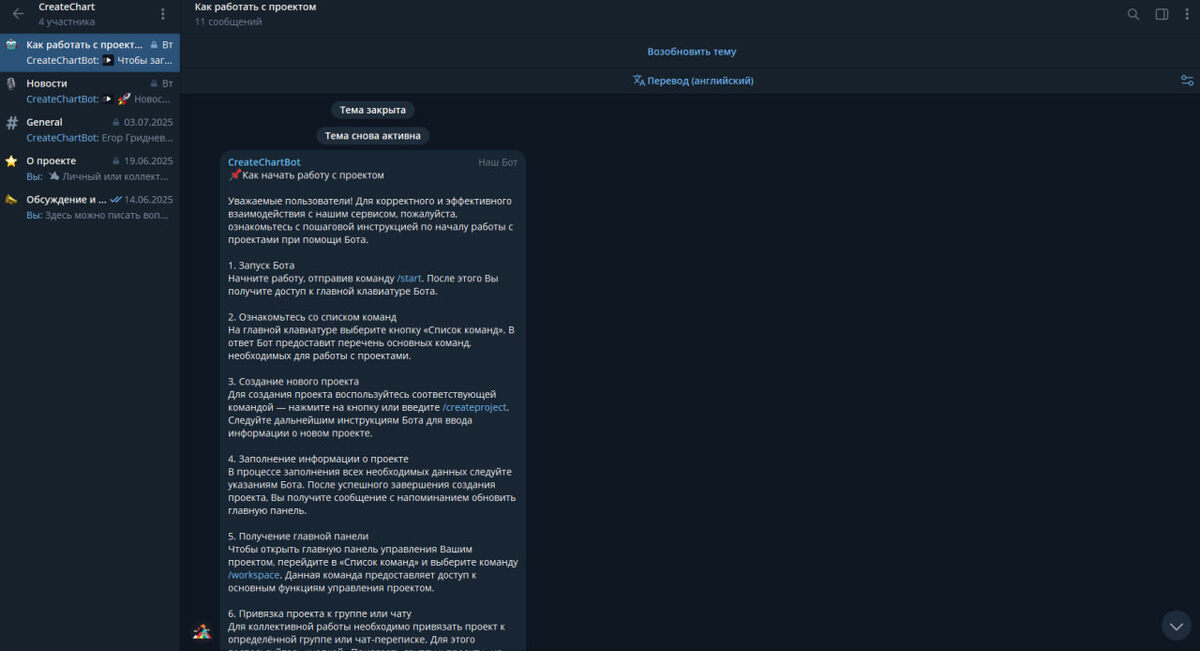Open the three-dot menu in the topic header
Image resolution: width=1200 pixels, height=651 pixels.
click(1188, 14)
